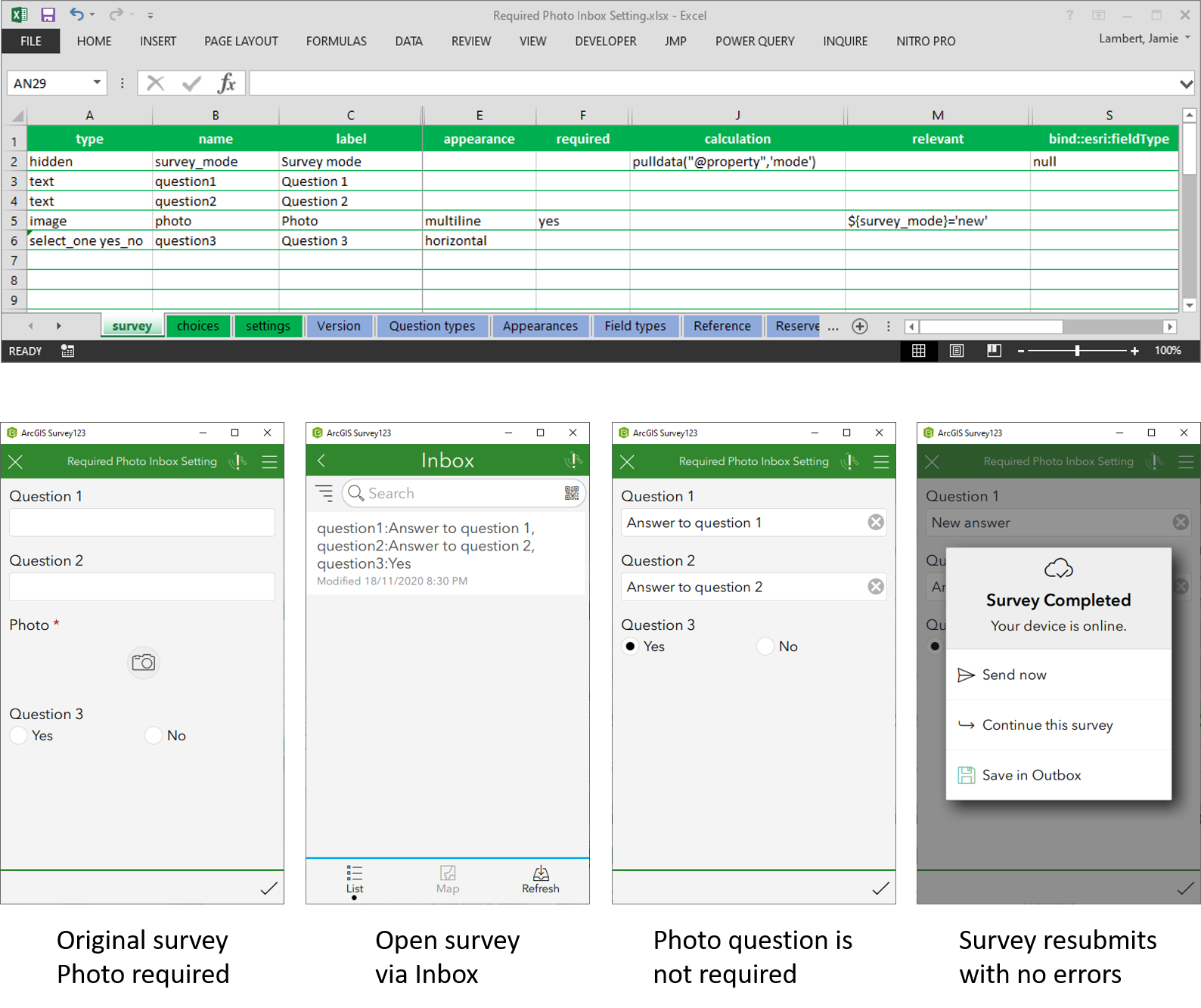The image size is (1201, 1008).
Task: Select Yes for Question 3 in empty survey
Action: pyautogui.click(x=19, y=736)
